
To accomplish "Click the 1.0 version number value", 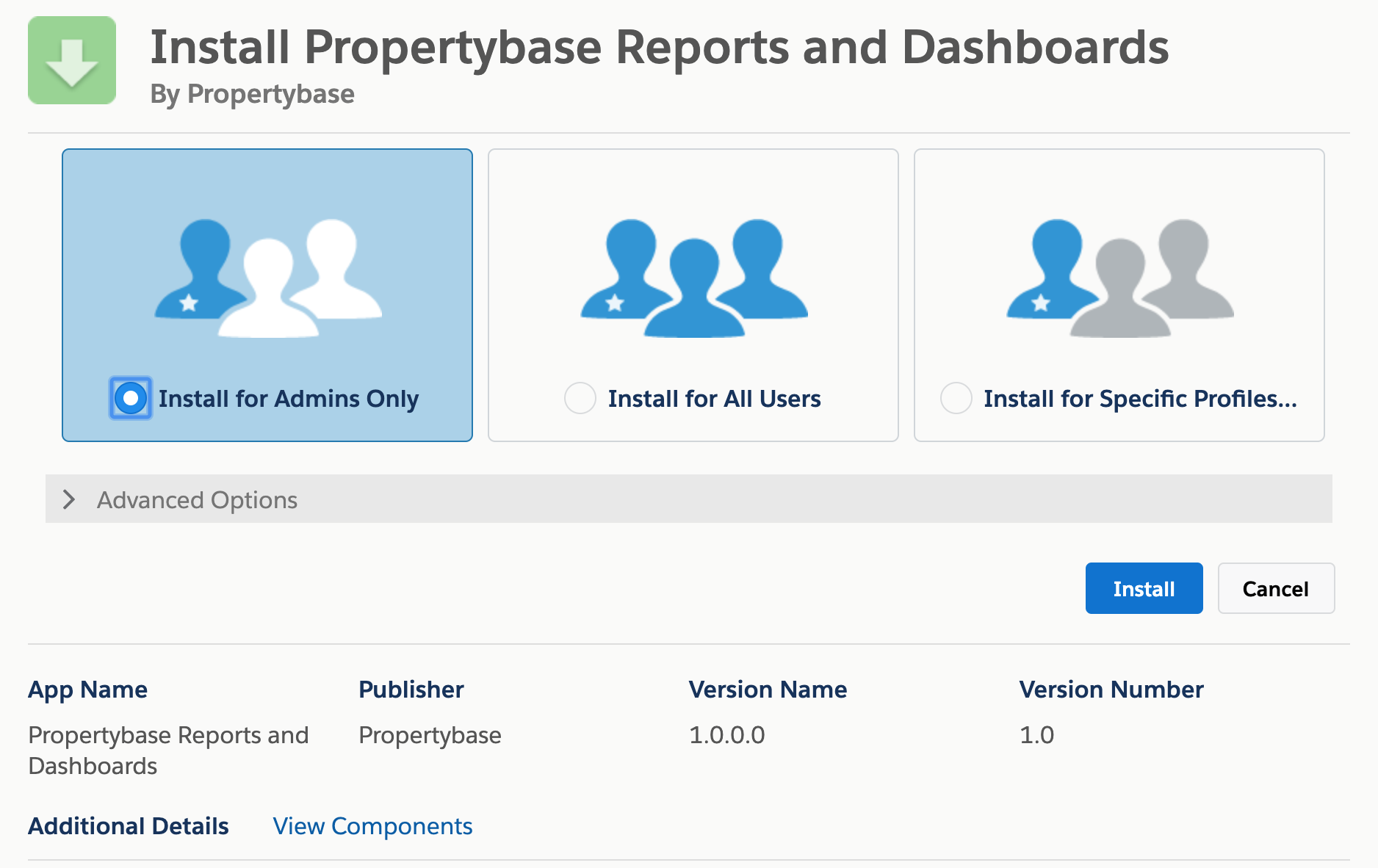I will (1037, 735).
